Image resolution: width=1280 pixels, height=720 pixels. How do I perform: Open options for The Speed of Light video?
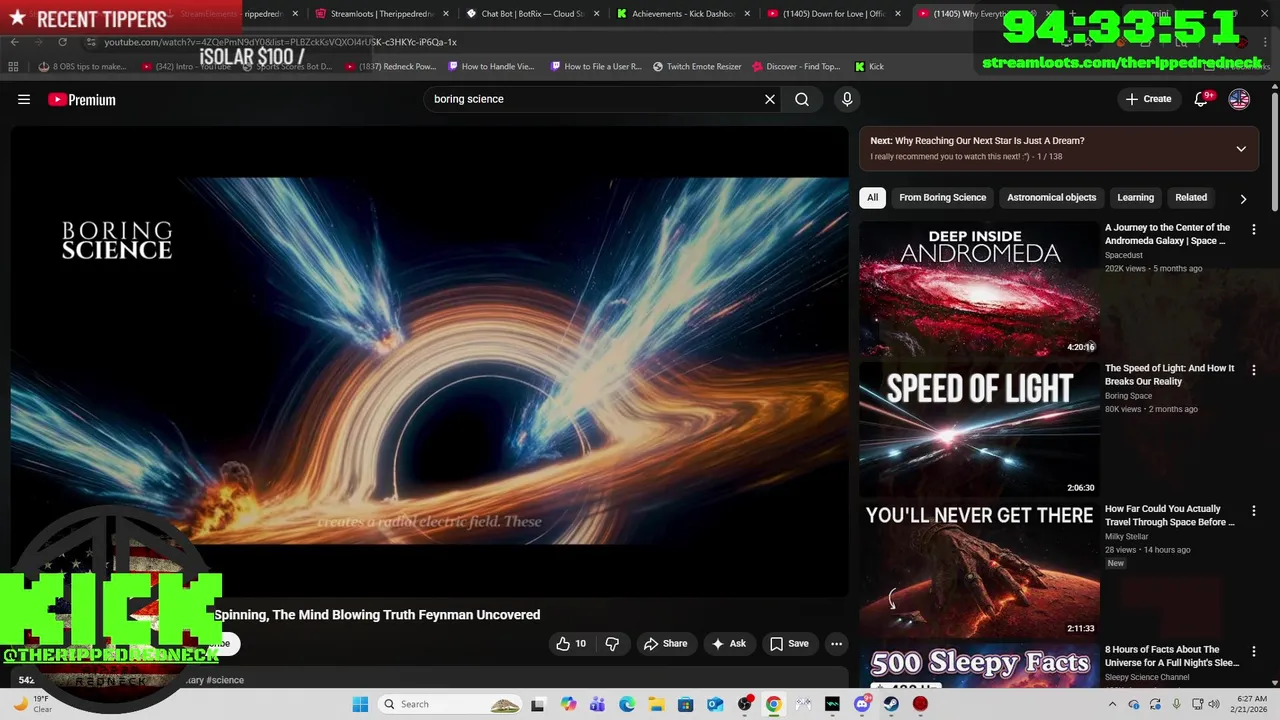tap(1254, 370)
